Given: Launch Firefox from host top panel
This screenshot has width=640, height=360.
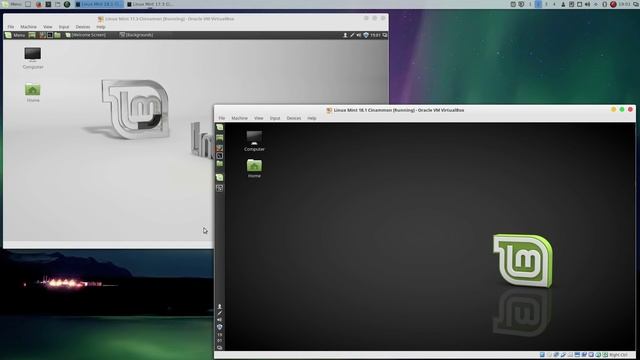Looking at the screenshot, I should point(39,4).
